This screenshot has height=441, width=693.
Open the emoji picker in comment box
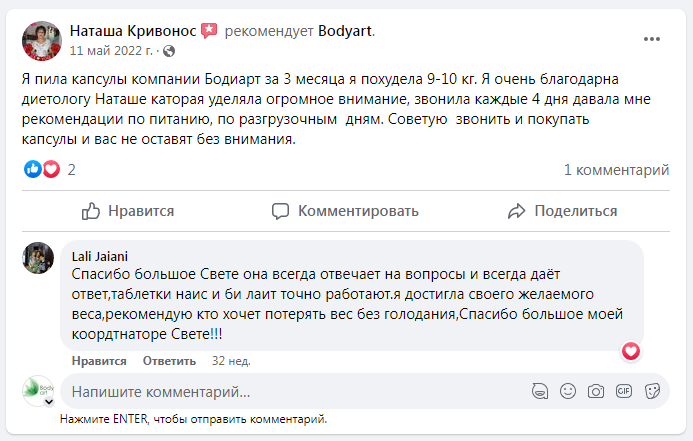(568, 391)
